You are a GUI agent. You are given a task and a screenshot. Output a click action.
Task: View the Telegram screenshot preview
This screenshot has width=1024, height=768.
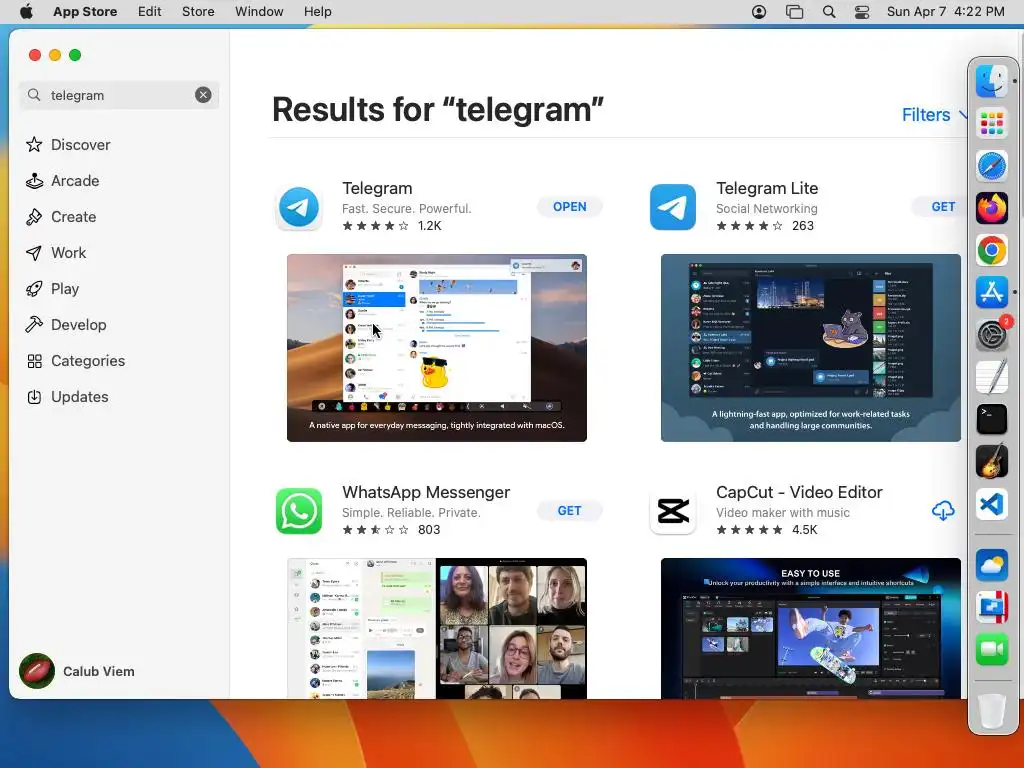(x=437, y=348)
